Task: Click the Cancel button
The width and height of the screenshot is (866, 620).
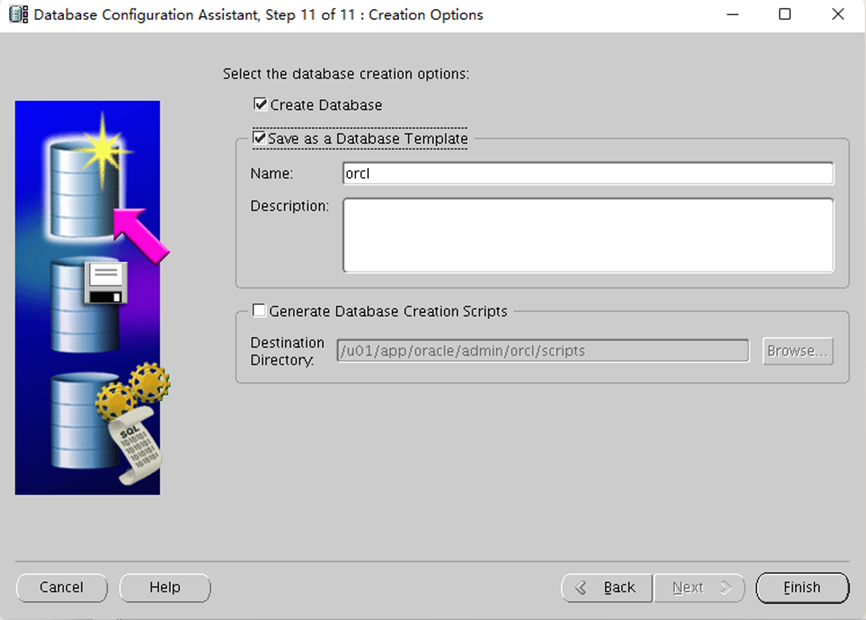Action: tap(61, 587)
